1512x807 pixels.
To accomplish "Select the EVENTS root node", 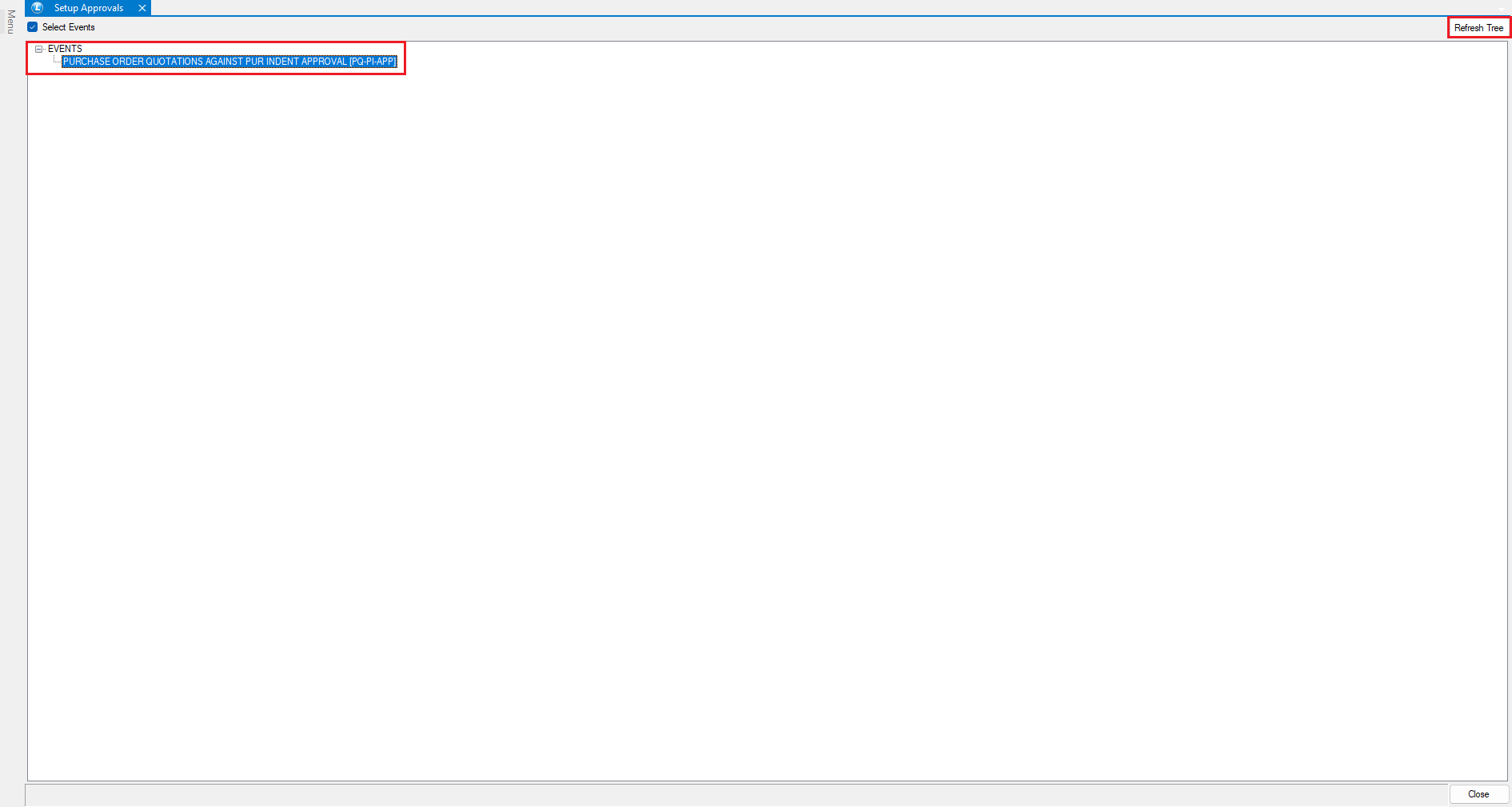I will (x=65, y=49).
